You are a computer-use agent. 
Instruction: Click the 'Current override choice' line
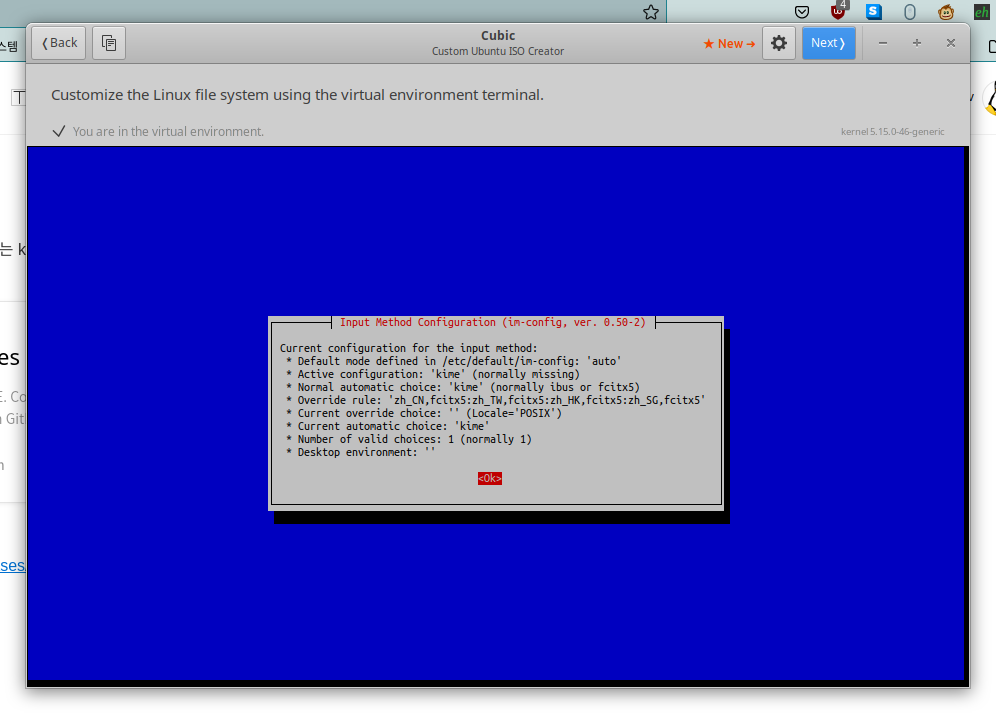click(x=424, y=413)
